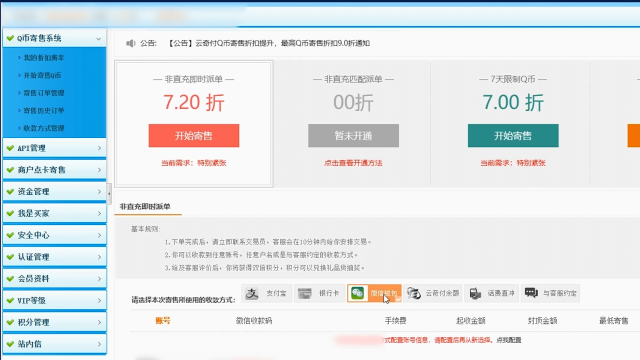Image resolution: width=640 pixels, height=360 pixels.
Task: Select the bank card 银行卡 icon
Action: pyautogui.click(x=304, y=293)
